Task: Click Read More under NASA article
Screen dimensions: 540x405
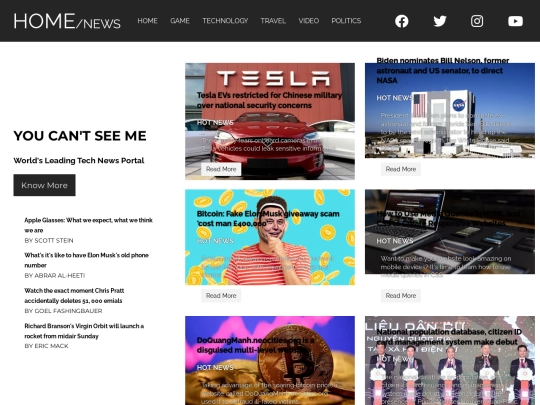Action: click(x=401, y=169)
